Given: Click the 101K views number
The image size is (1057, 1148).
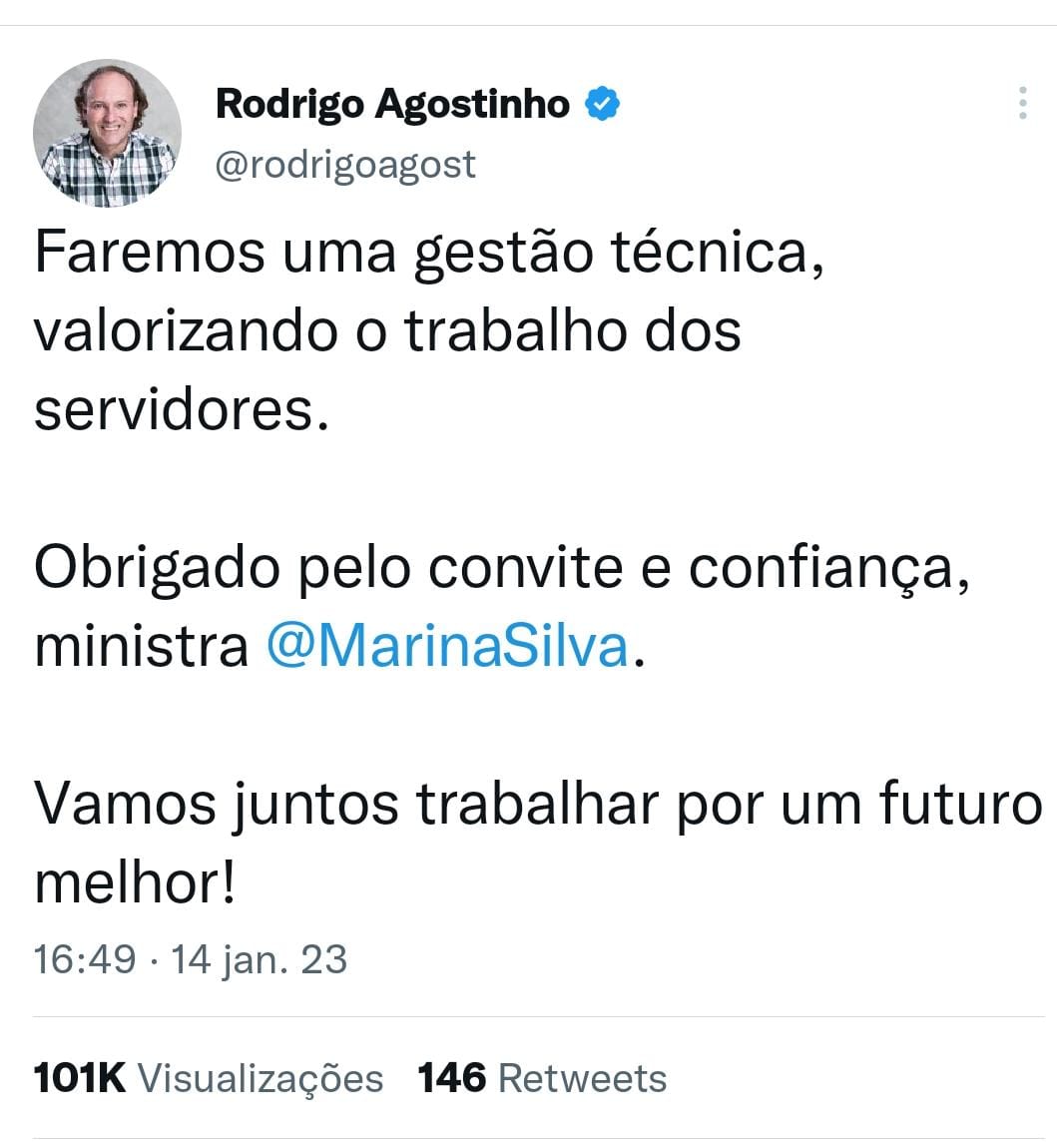Looking at the screenshot, I should pyautogui.click(x=80, y=1078).
